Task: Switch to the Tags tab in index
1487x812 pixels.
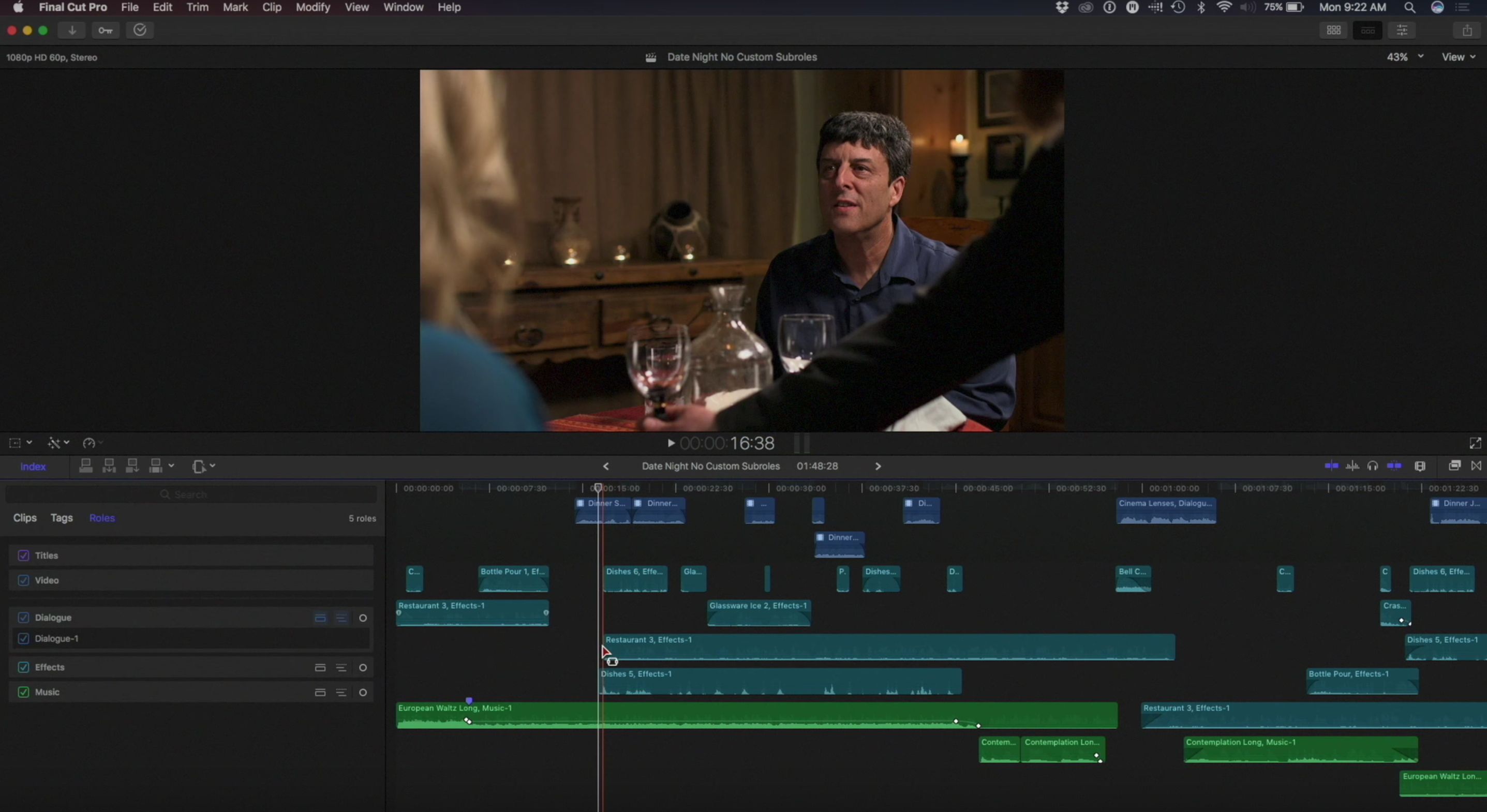Action: (61, 518)
